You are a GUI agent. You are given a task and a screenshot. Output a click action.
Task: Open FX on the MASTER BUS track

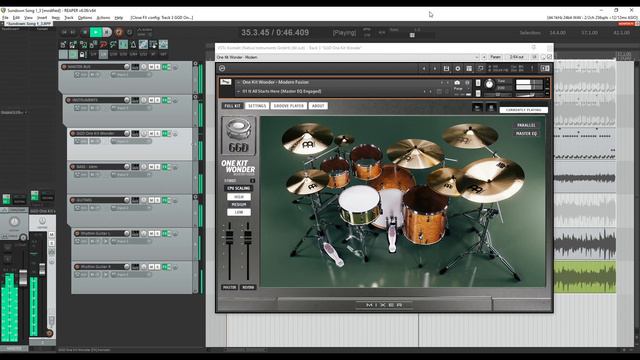(x=165, y=67)
